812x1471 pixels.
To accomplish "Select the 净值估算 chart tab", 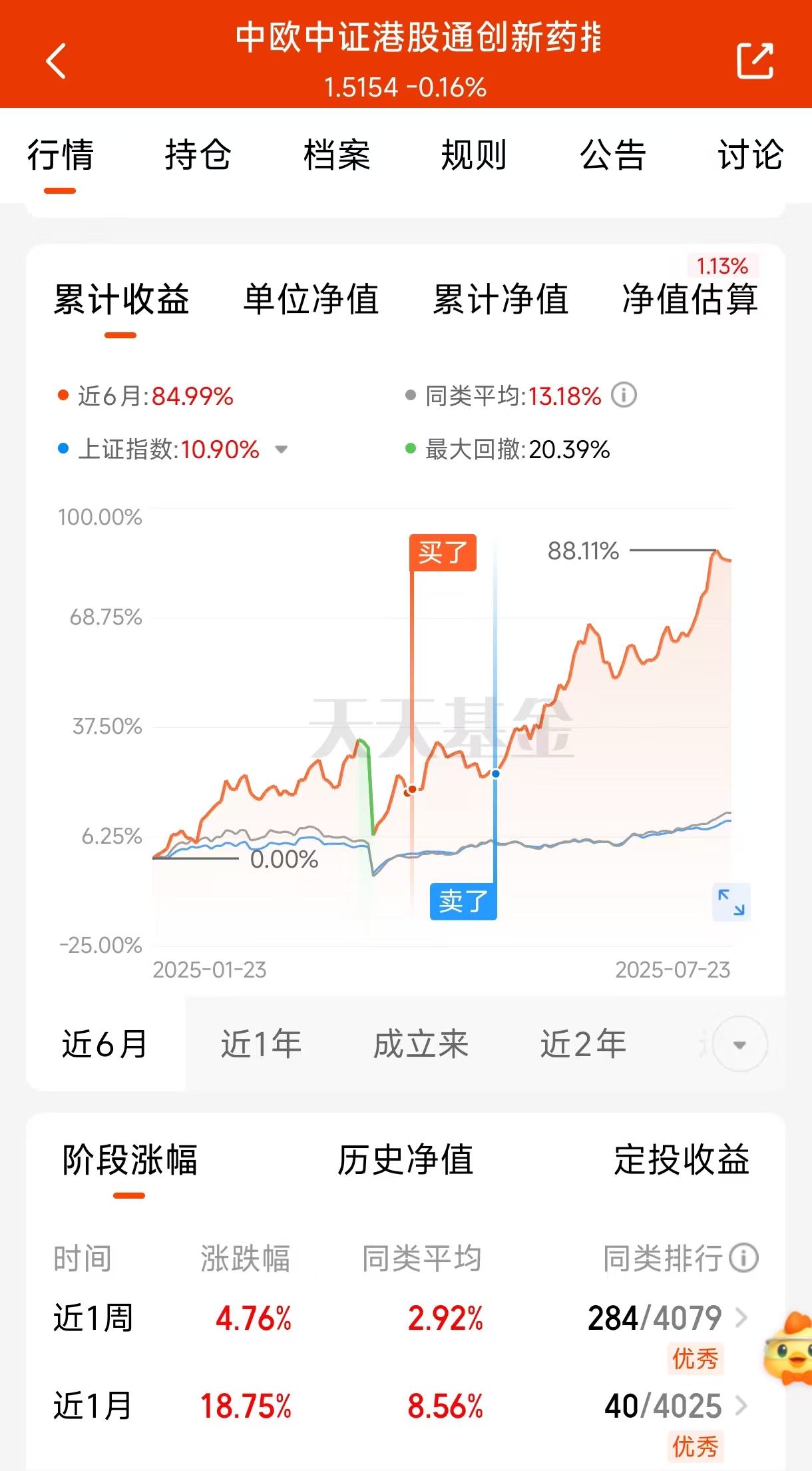I will (690, 299).
